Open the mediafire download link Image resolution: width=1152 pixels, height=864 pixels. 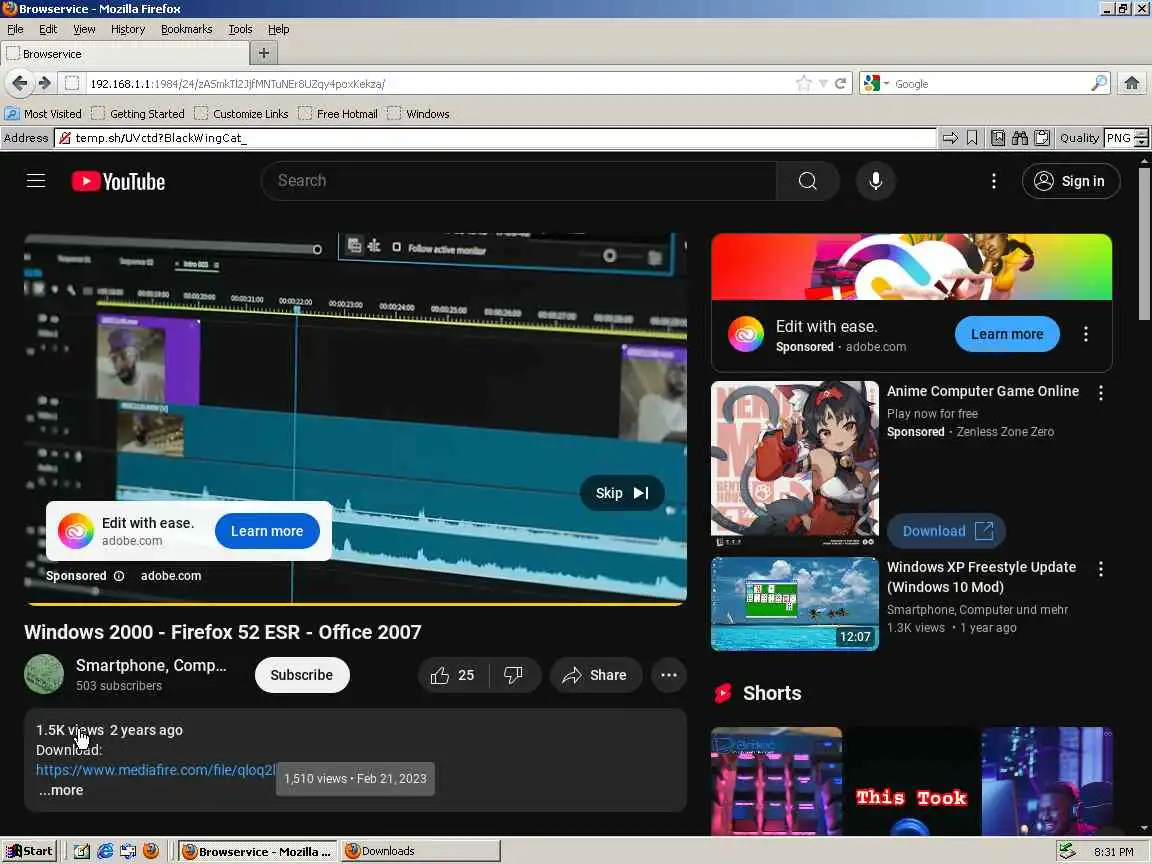pyautogui.click(x=155, y=770)
